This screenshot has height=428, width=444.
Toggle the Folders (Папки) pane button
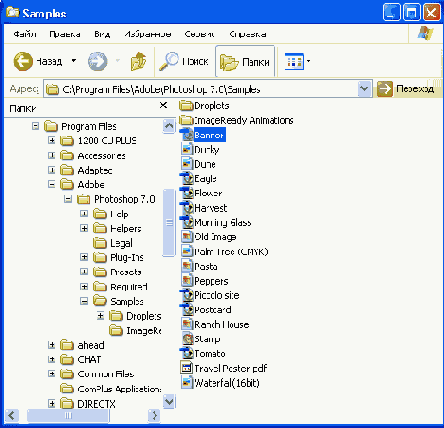click(245, 62)
